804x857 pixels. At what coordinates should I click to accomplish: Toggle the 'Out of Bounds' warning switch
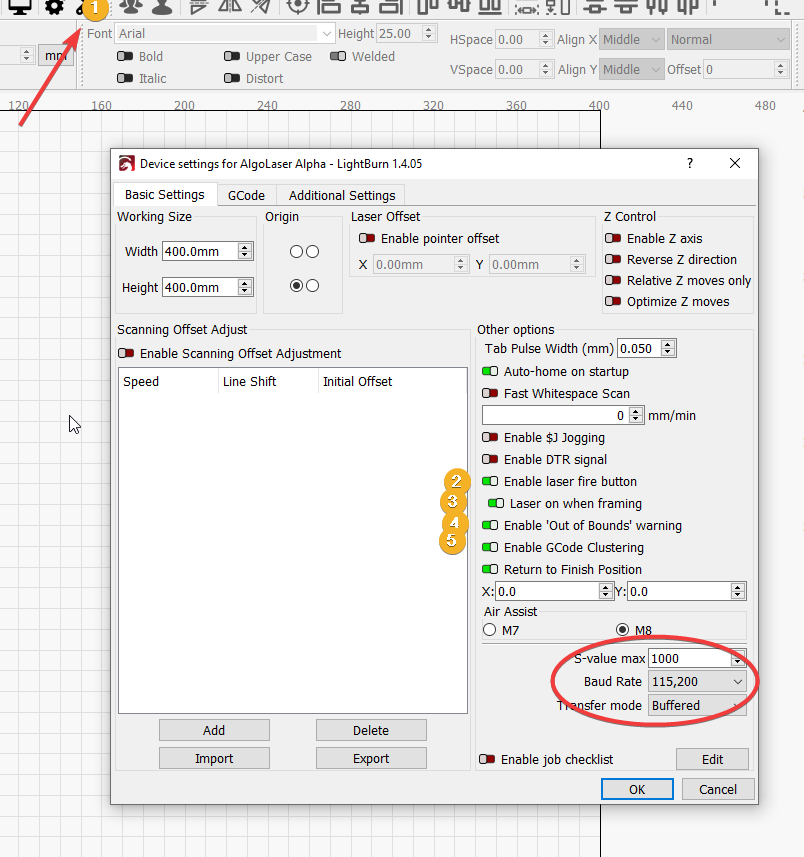[x=490, y=525]
